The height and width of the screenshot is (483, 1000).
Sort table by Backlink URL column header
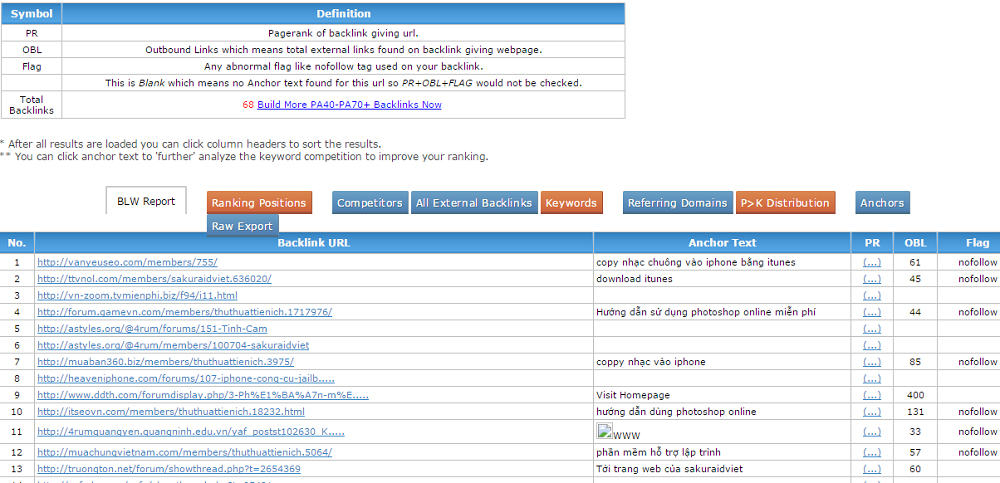[314, 243]
